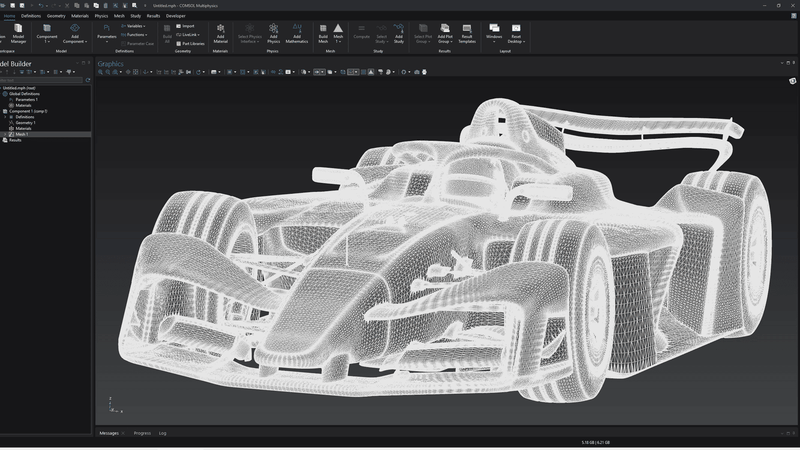The image size is (800, 450).
Task: Expand the Definitions tree node
Action: coord(5,117)
